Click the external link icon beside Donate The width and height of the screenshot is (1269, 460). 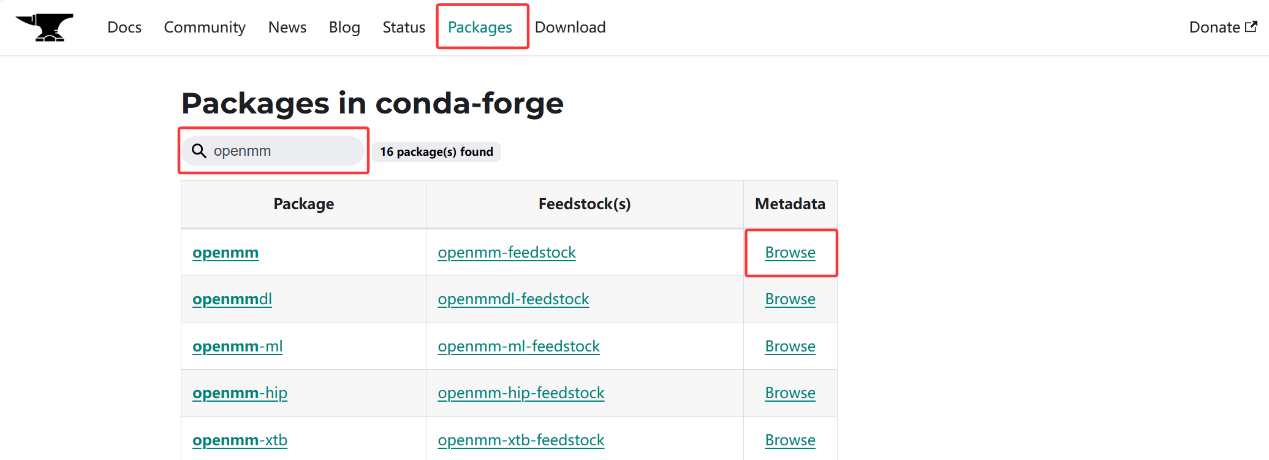(x=1251, y=27)
